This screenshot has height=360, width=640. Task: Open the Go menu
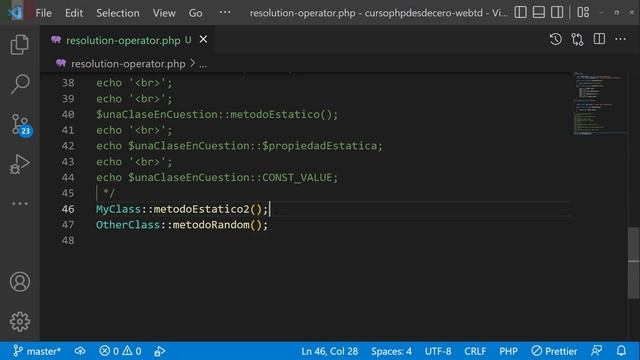pyautogui.click(x=196, y=13)
